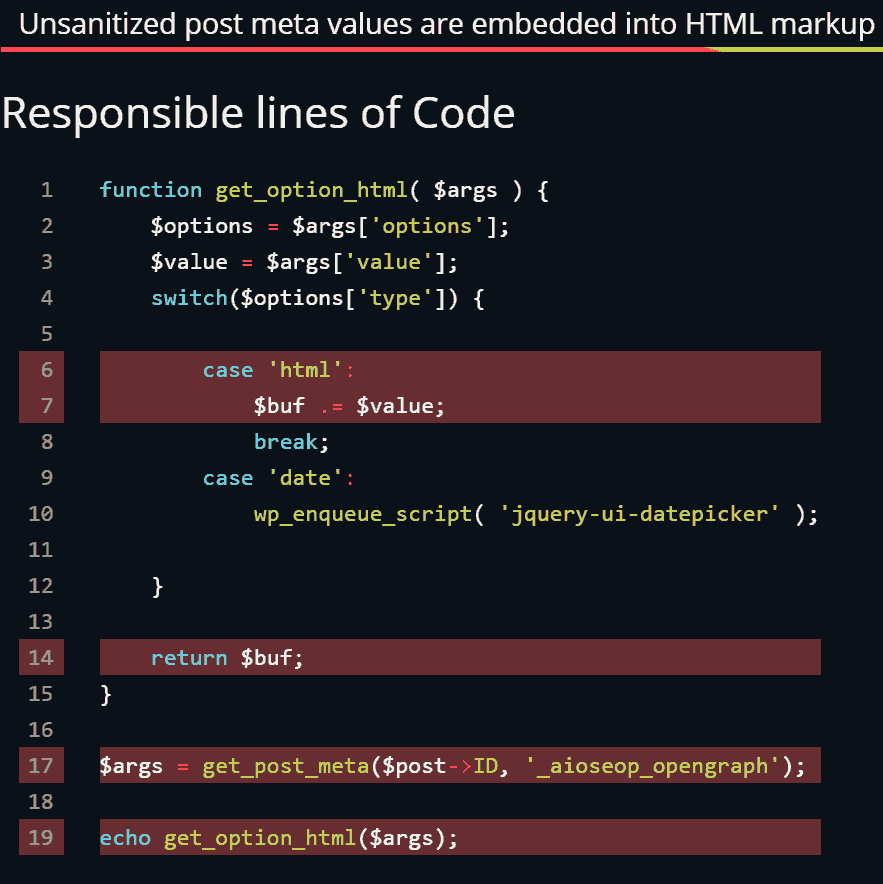
Task: Click the Responsible lines of Code heading
Action: (258, 113)
